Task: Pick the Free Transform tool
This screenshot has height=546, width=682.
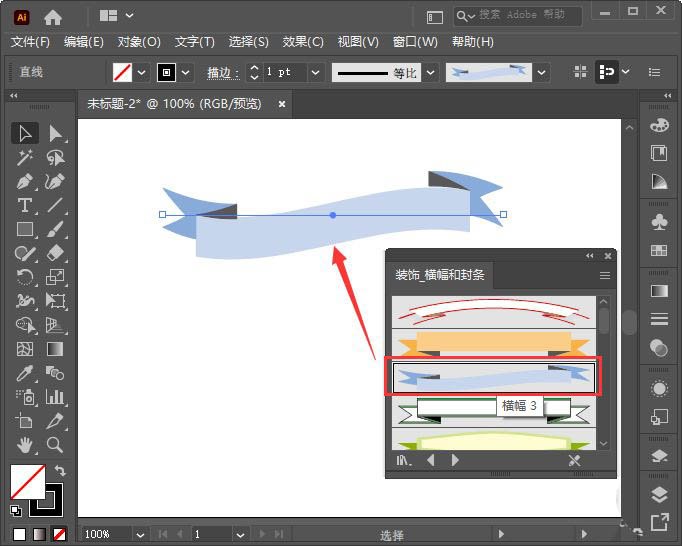Action: click(55, 301)
